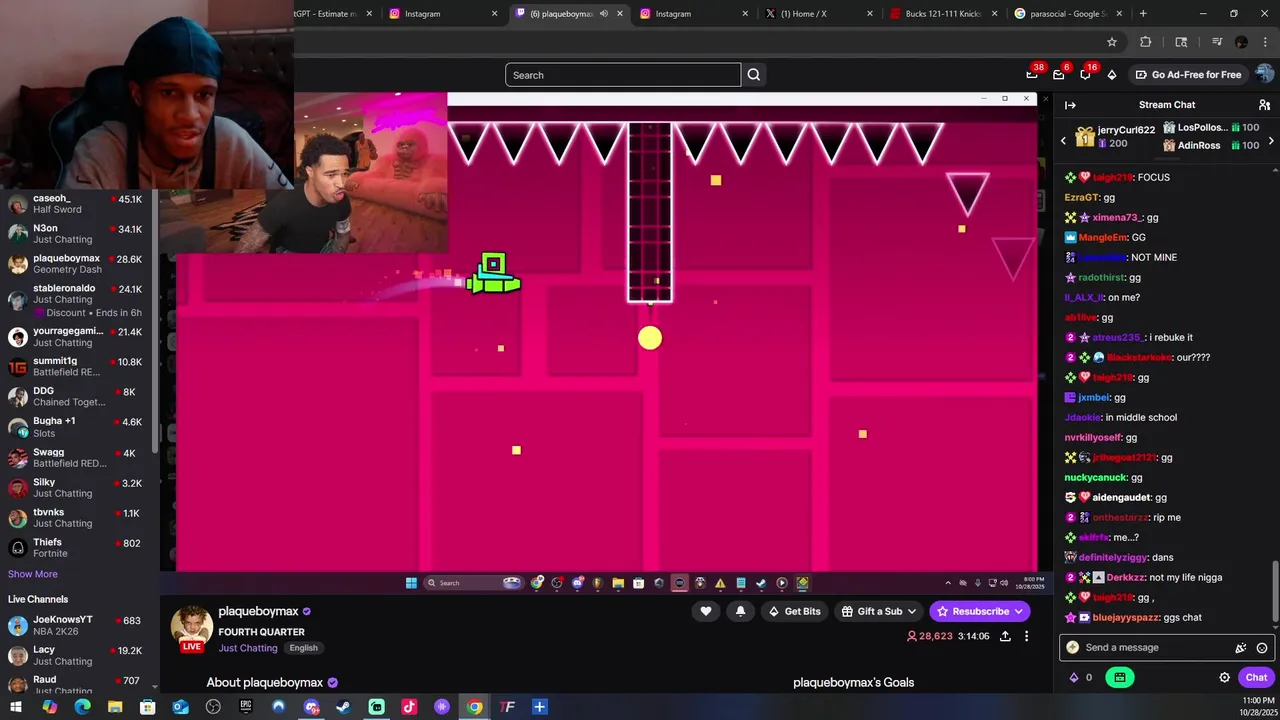Click the Chrome profile avatar

pos(1241,42)
